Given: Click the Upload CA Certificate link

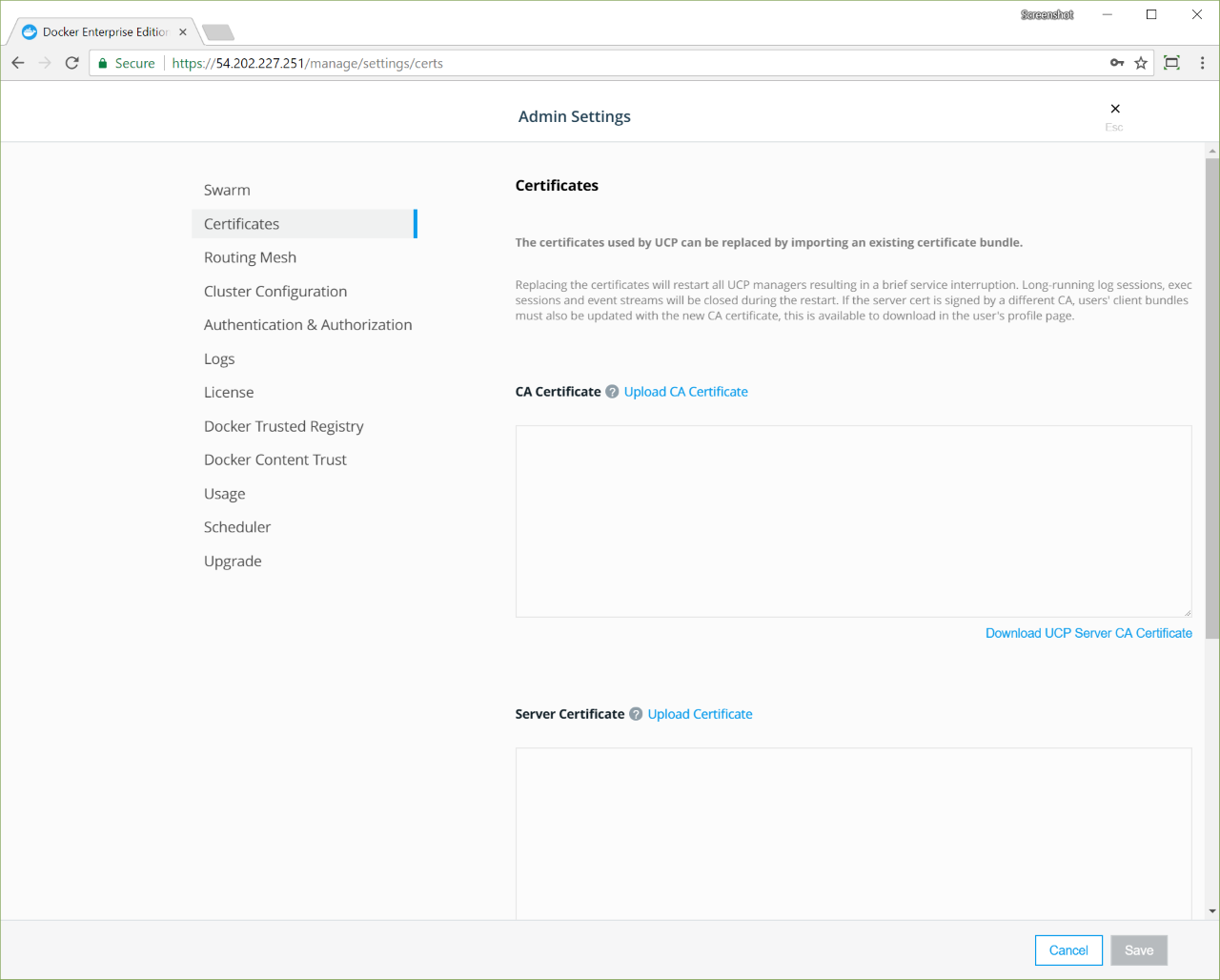Looking at the screenshot, I should (x=685, y=392).
